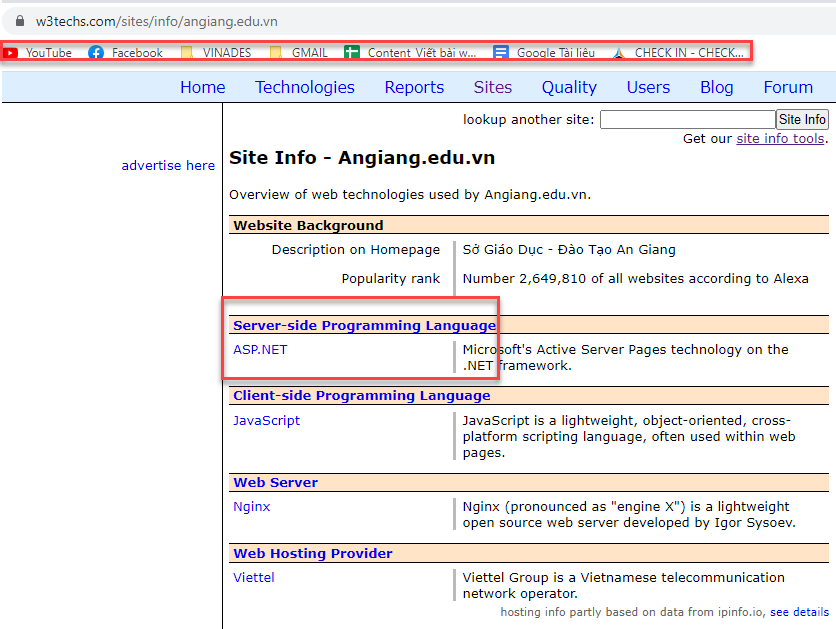Open the Facebook bookmark icon
This screenshot has width=836, height=629.
(96, 53)
